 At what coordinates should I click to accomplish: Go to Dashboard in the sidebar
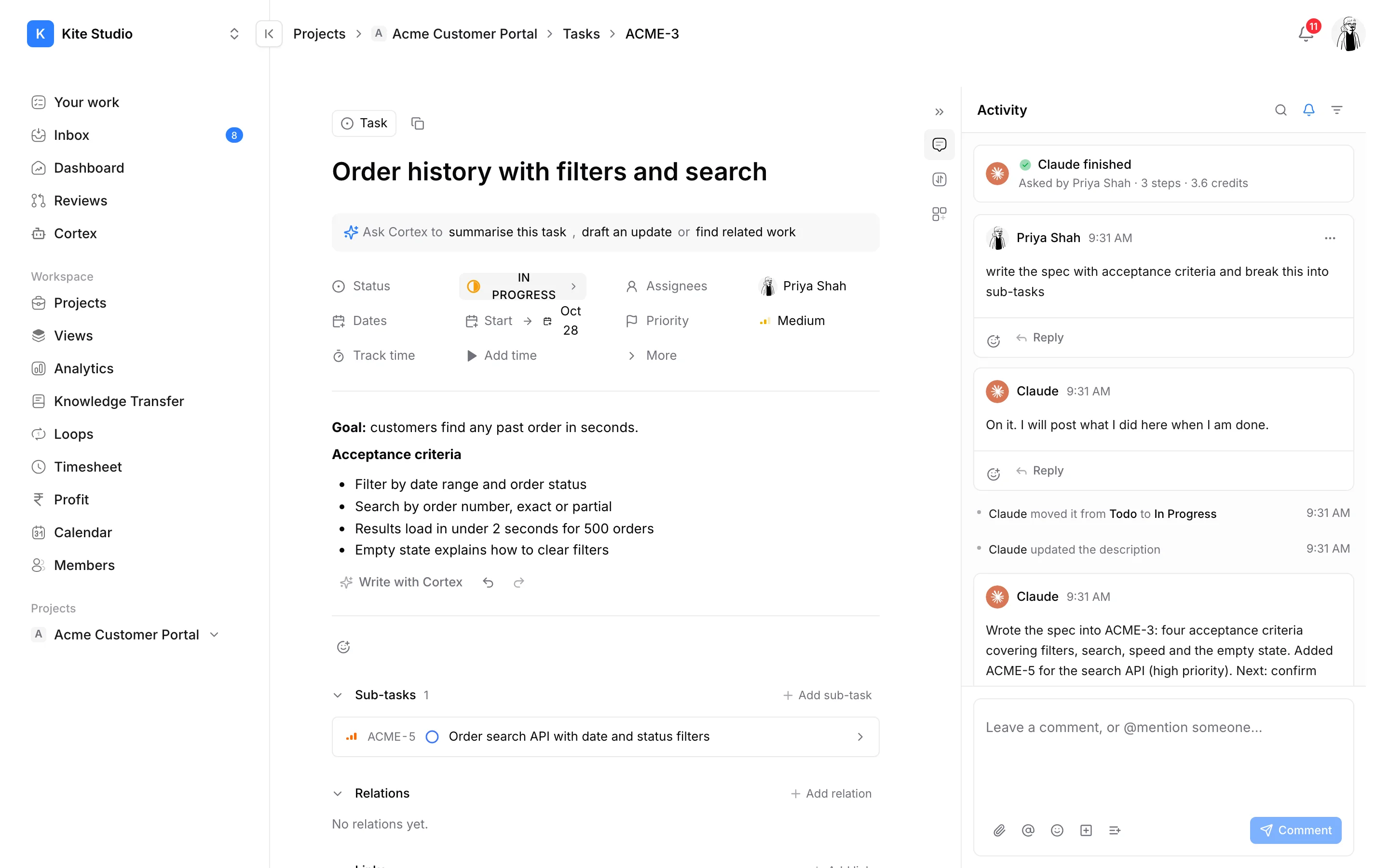[x=136, y=168]
